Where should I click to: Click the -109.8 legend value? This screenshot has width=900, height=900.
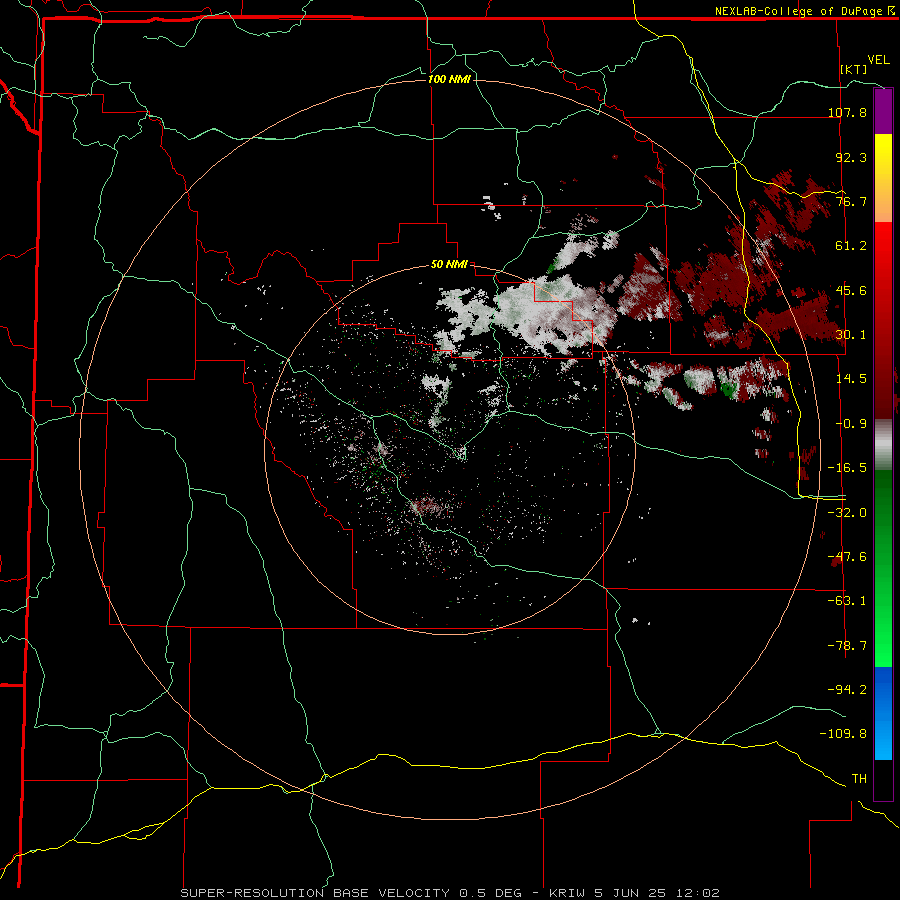pos(843,734)
